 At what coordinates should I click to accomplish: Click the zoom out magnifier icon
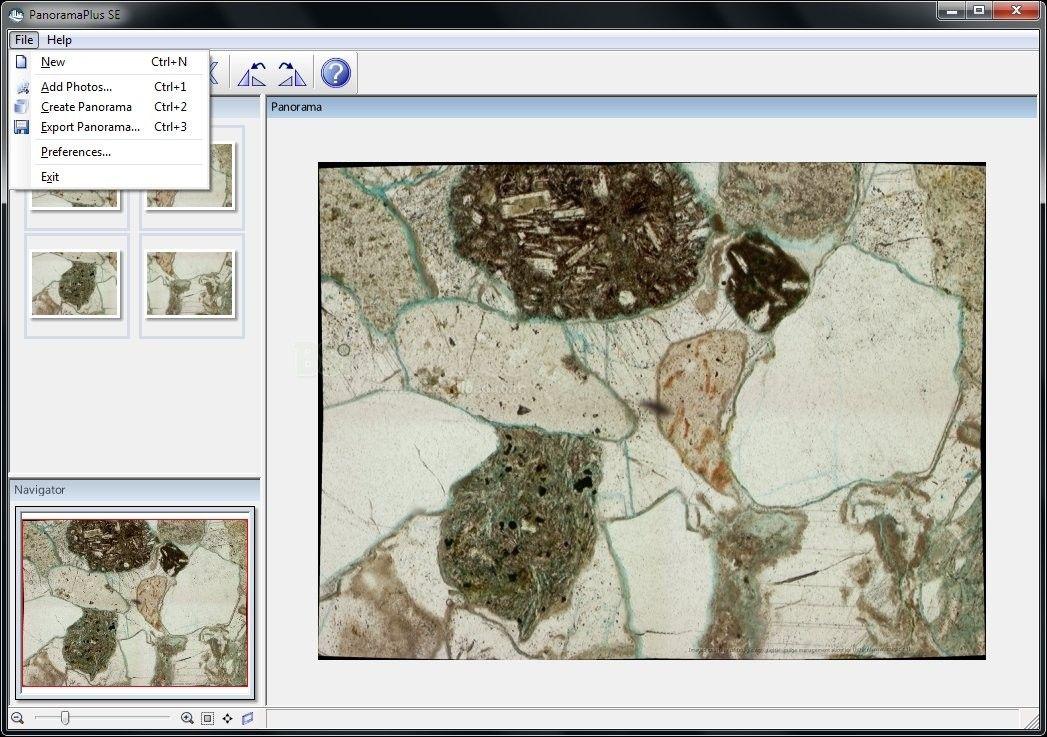(x=17, y=718)
